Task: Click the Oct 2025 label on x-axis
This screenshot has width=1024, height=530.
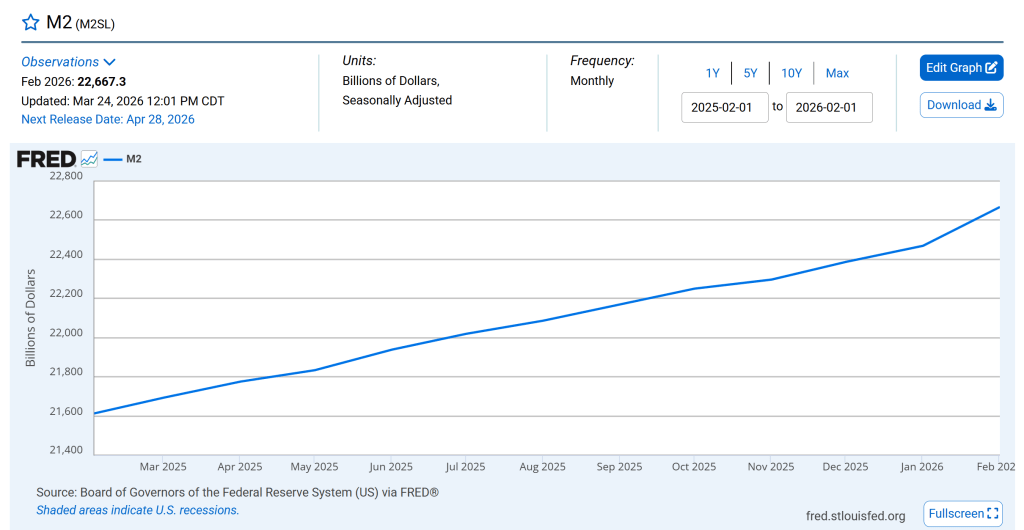Action: (694, 467)
